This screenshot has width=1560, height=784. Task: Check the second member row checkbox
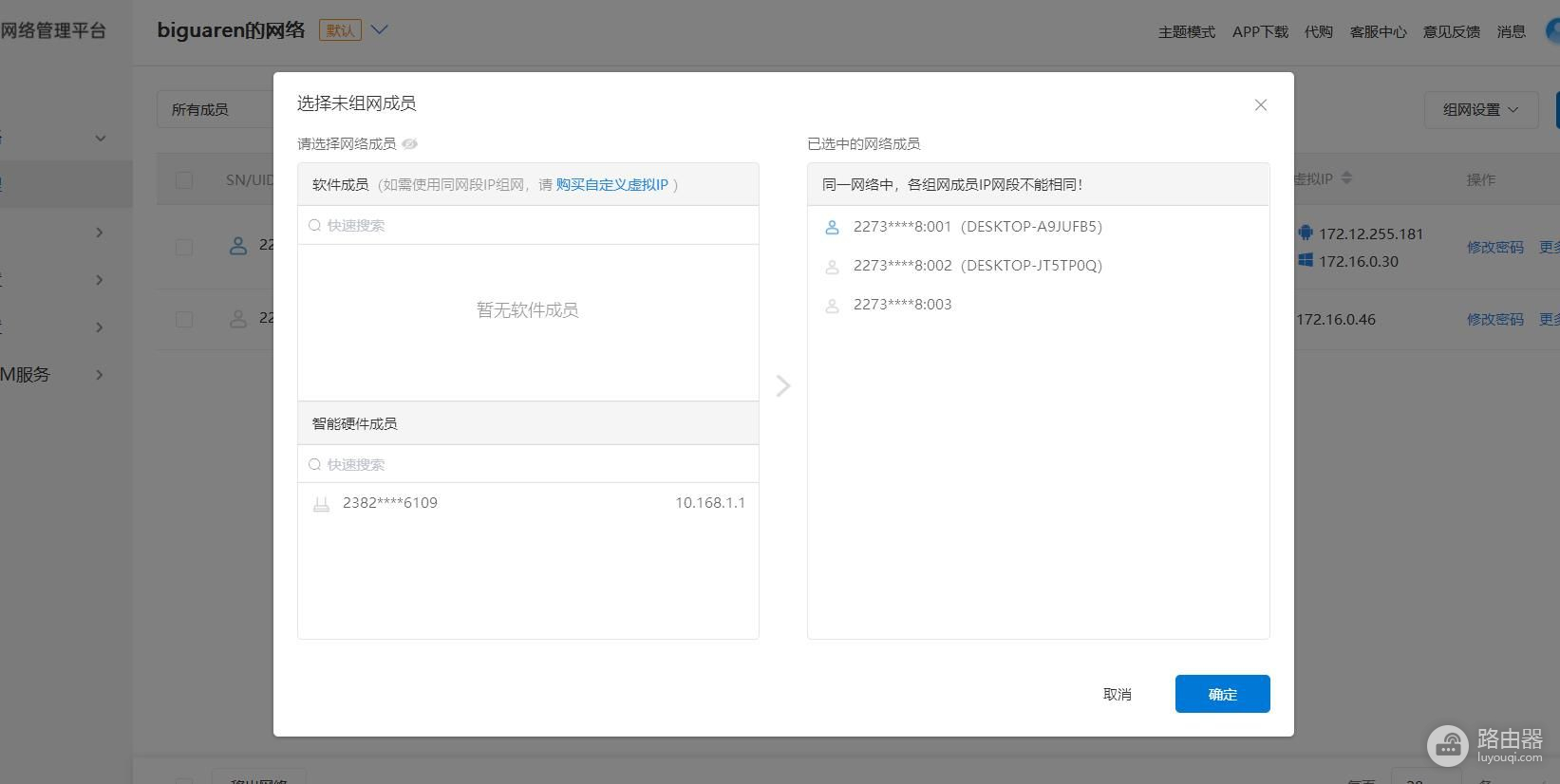pos(184,319)
